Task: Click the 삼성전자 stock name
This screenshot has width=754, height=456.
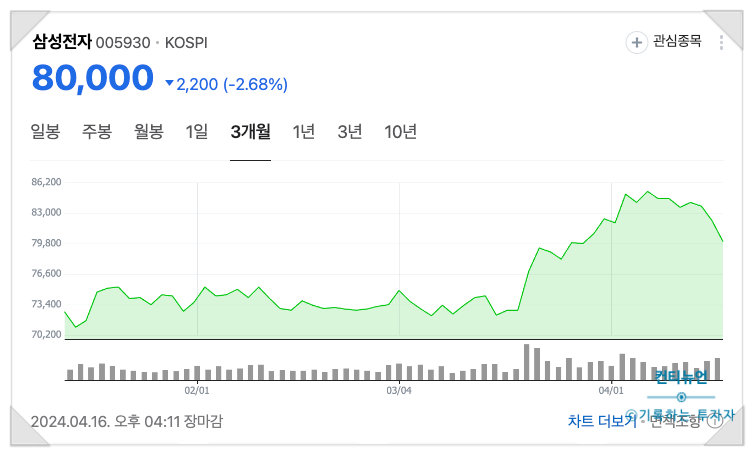Action: pyautogui.click(x=62, y=41)
